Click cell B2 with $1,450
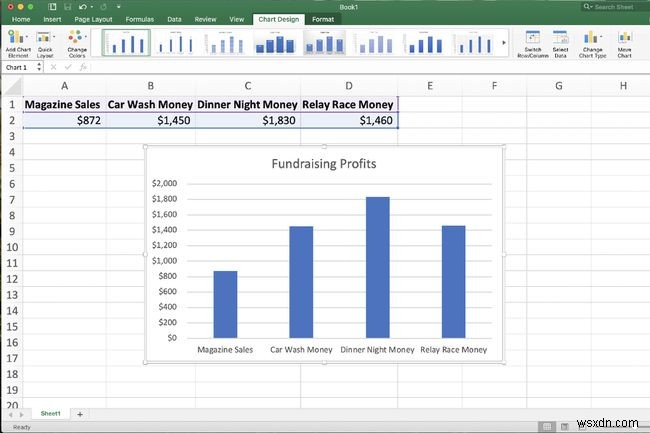This screenshot has width=650, height=433. click(150, 120)
